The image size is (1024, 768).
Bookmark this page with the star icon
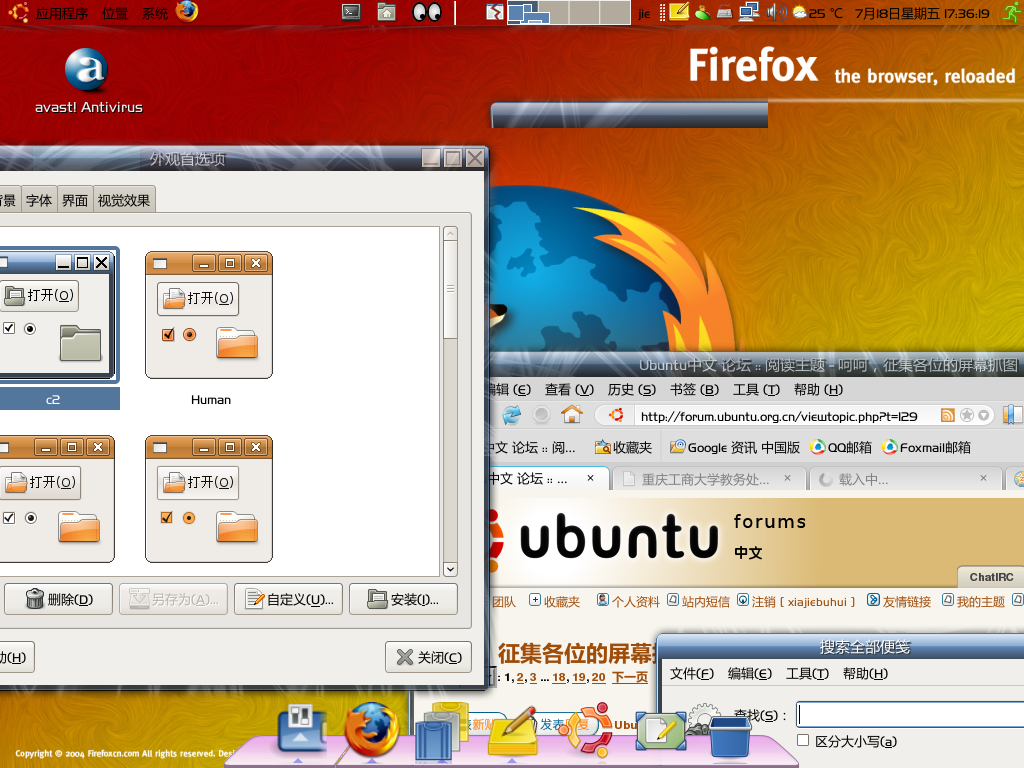tap(967, 415)
